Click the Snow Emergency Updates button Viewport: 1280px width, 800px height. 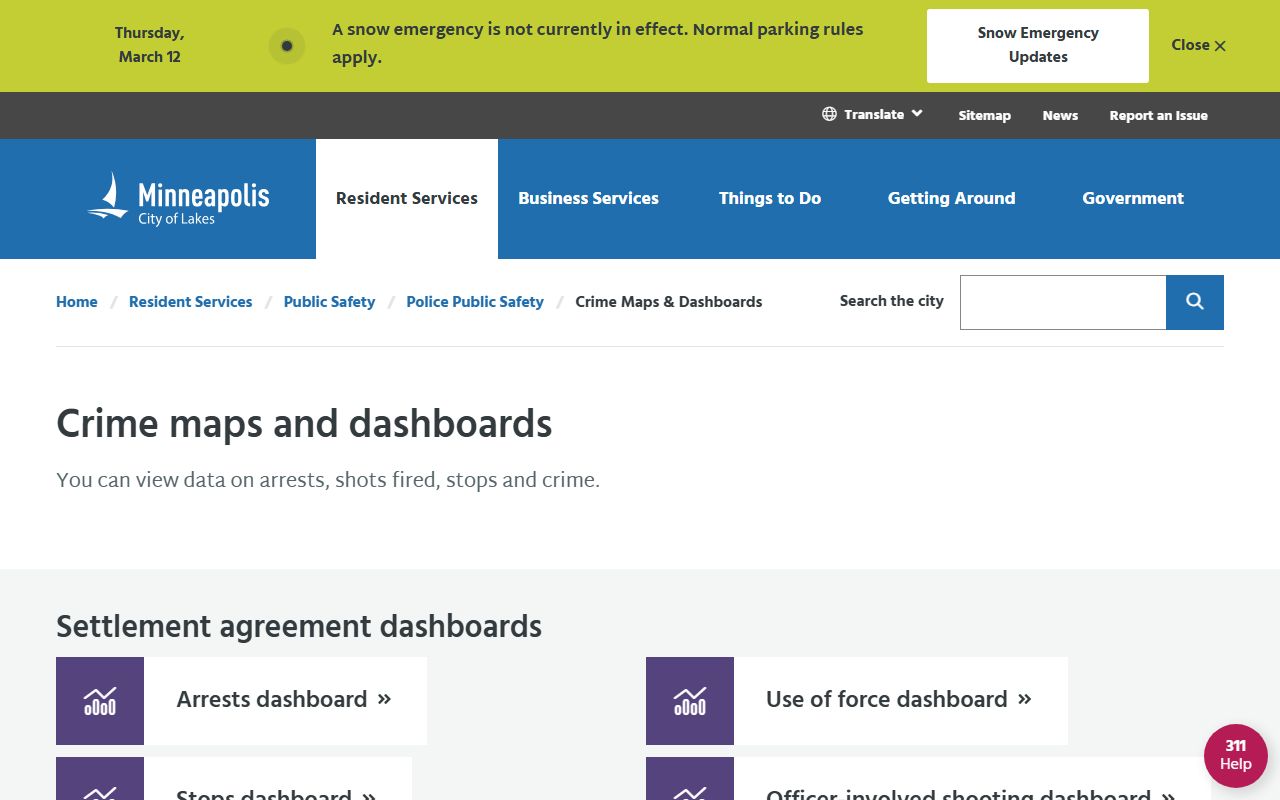[1038, 46]
